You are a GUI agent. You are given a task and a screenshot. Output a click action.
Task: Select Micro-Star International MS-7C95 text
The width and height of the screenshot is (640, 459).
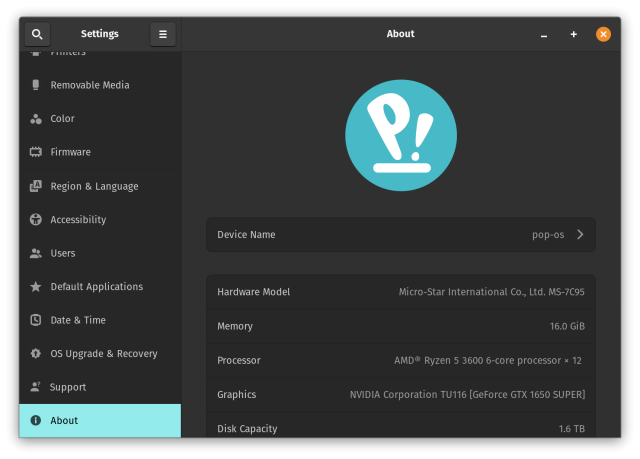pyautogui.click(x=491, y=292)
